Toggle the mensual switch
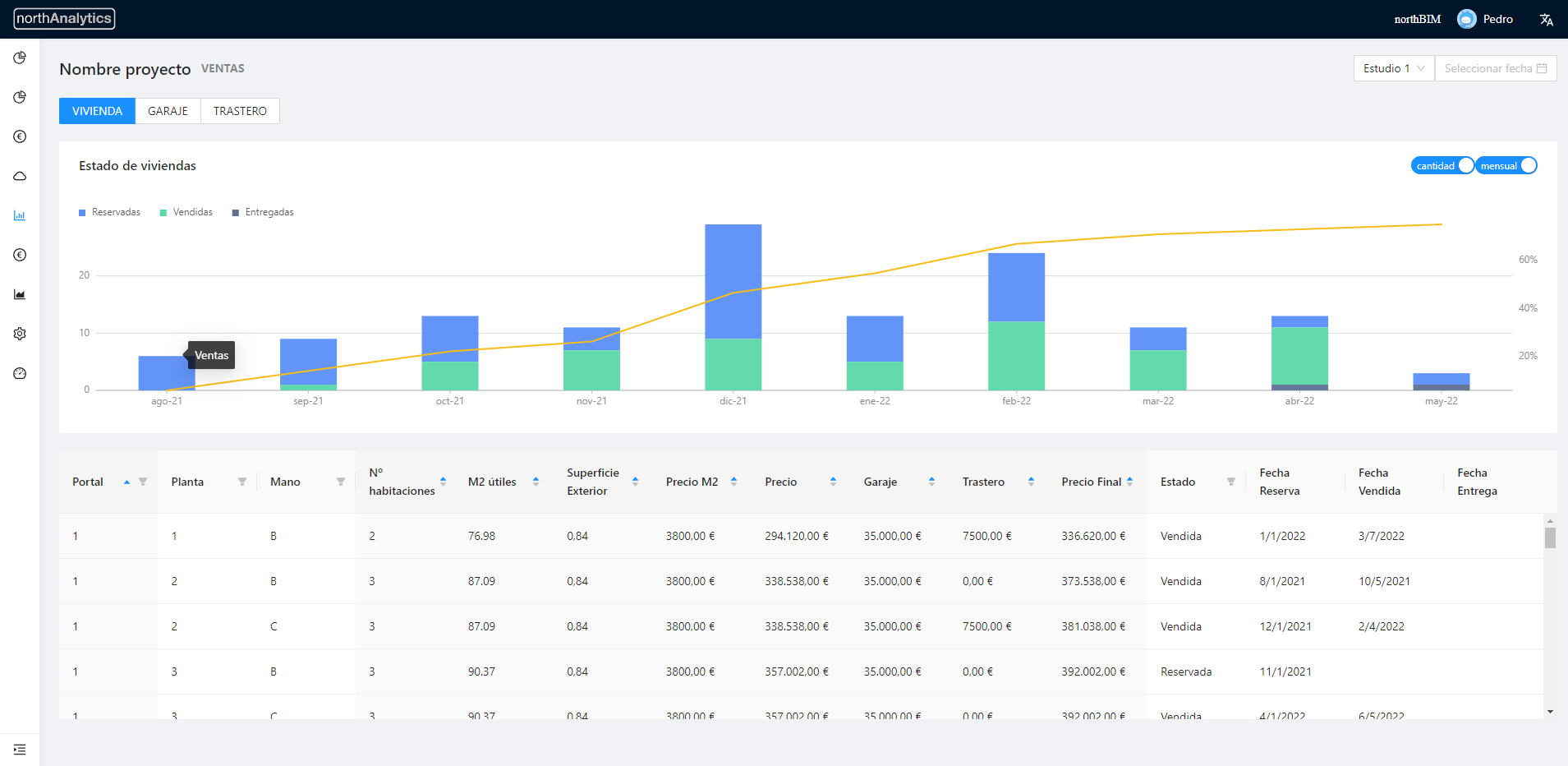Viewport: 1568px width, 766px height. click(1506, 166)
